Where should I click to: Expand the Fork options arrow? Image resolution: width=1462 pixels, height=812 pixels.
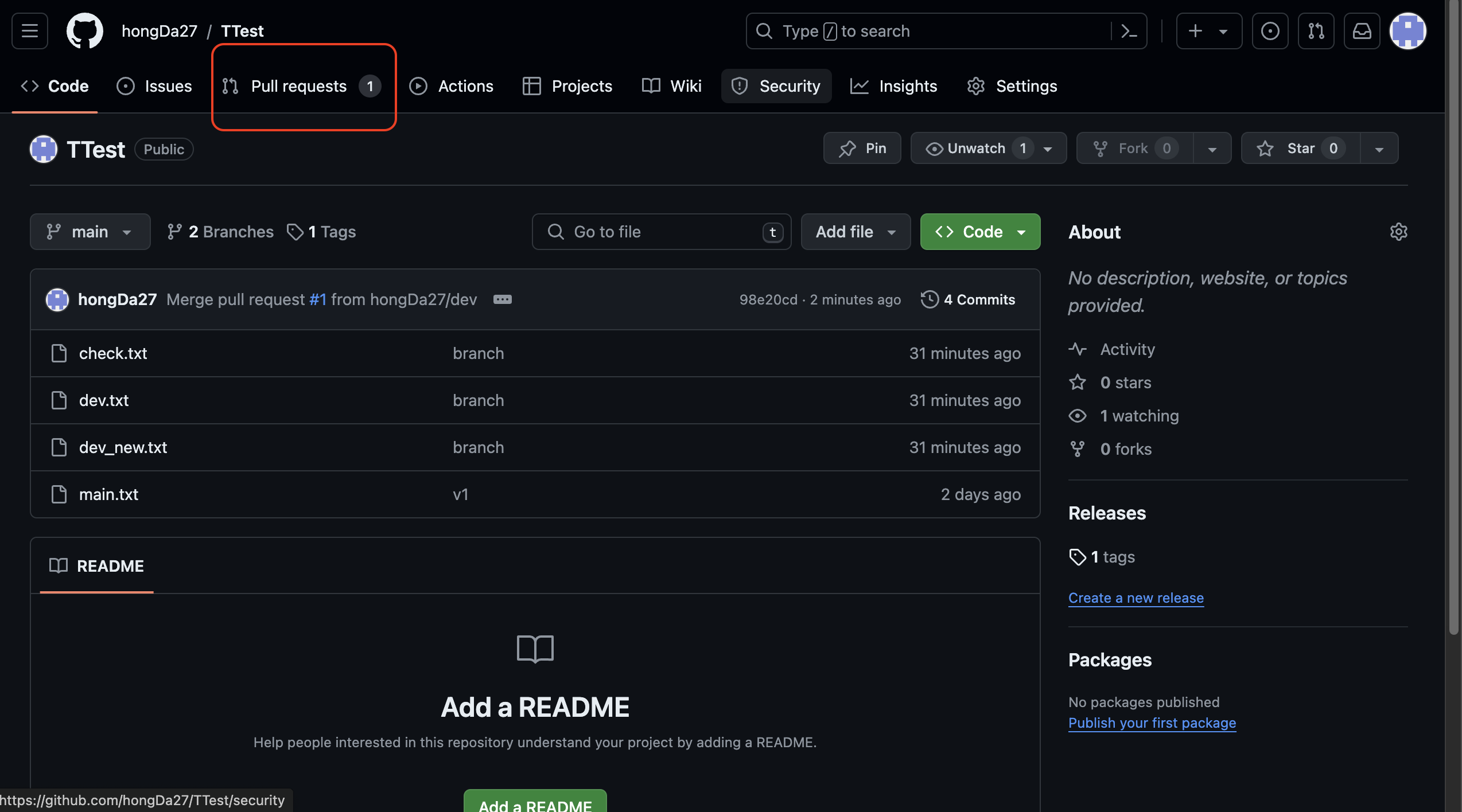pyautogui.click(x=1212, y=149)
